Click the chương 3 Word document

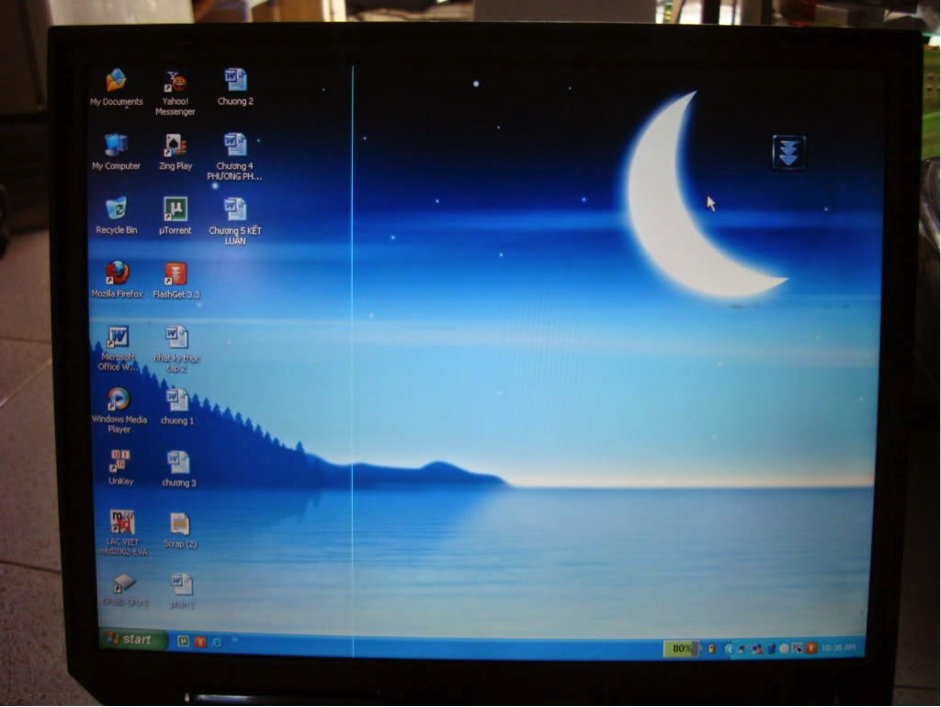coord(178,462)
